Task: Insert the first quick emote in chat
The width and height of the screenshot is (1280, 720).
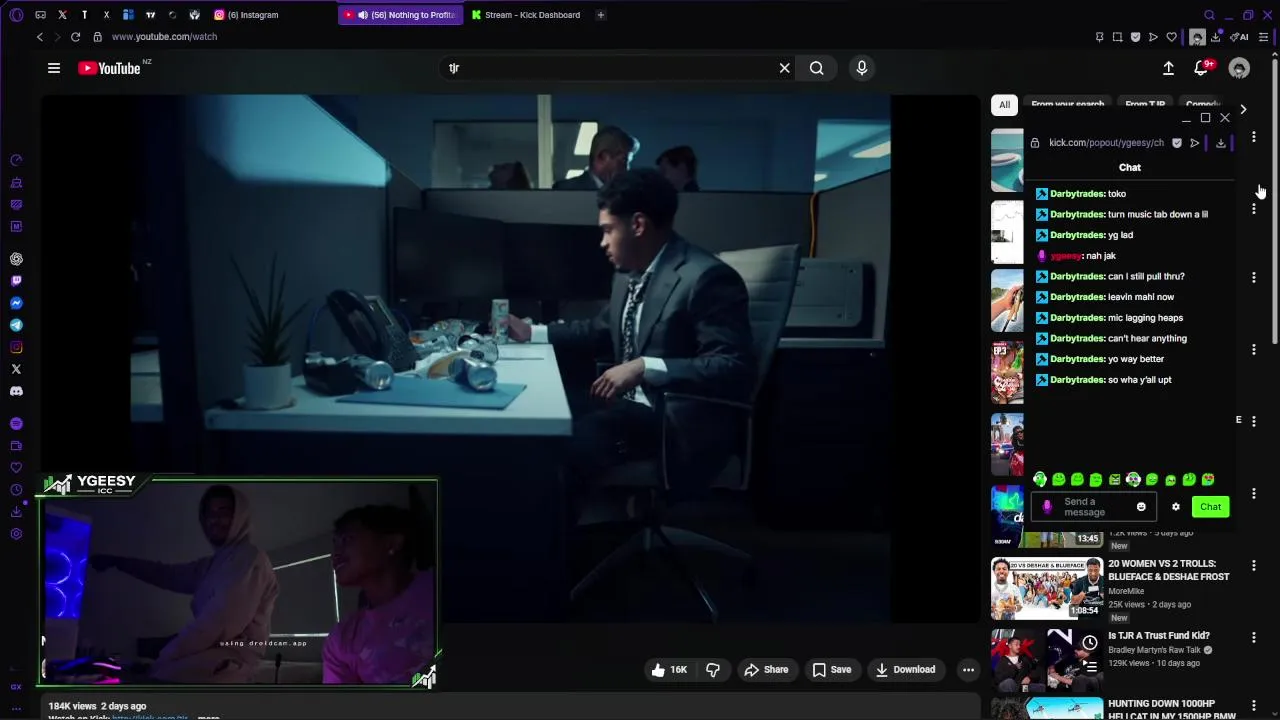Action: [x=1040, y=480]
